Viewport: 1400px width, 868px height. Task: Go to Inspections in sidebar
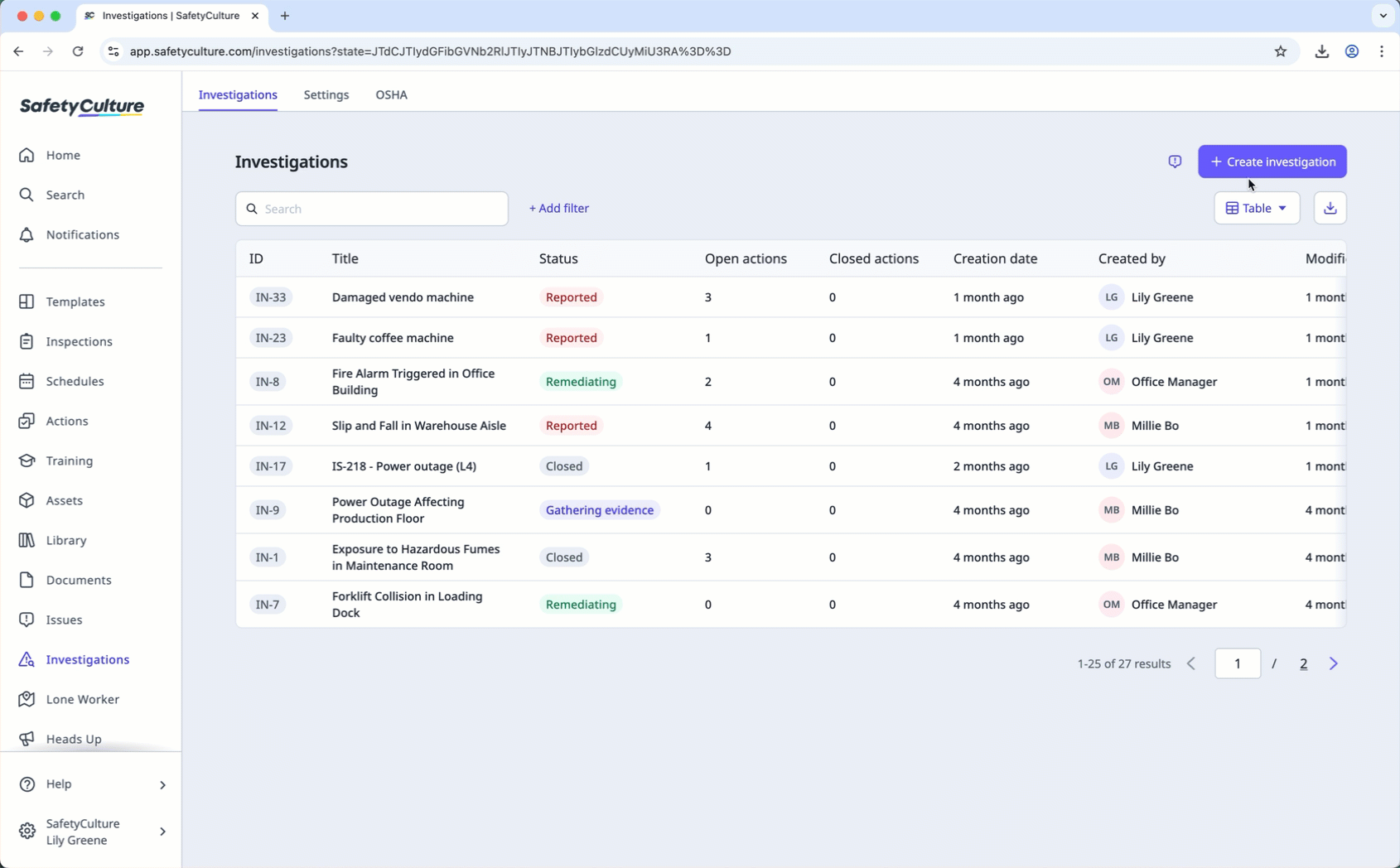[79, 341]
